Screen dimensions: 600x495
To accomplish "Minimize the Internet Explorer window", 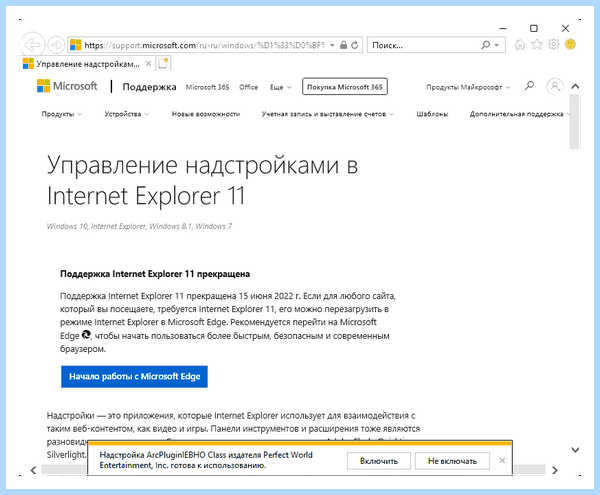I will click(503, 28).
